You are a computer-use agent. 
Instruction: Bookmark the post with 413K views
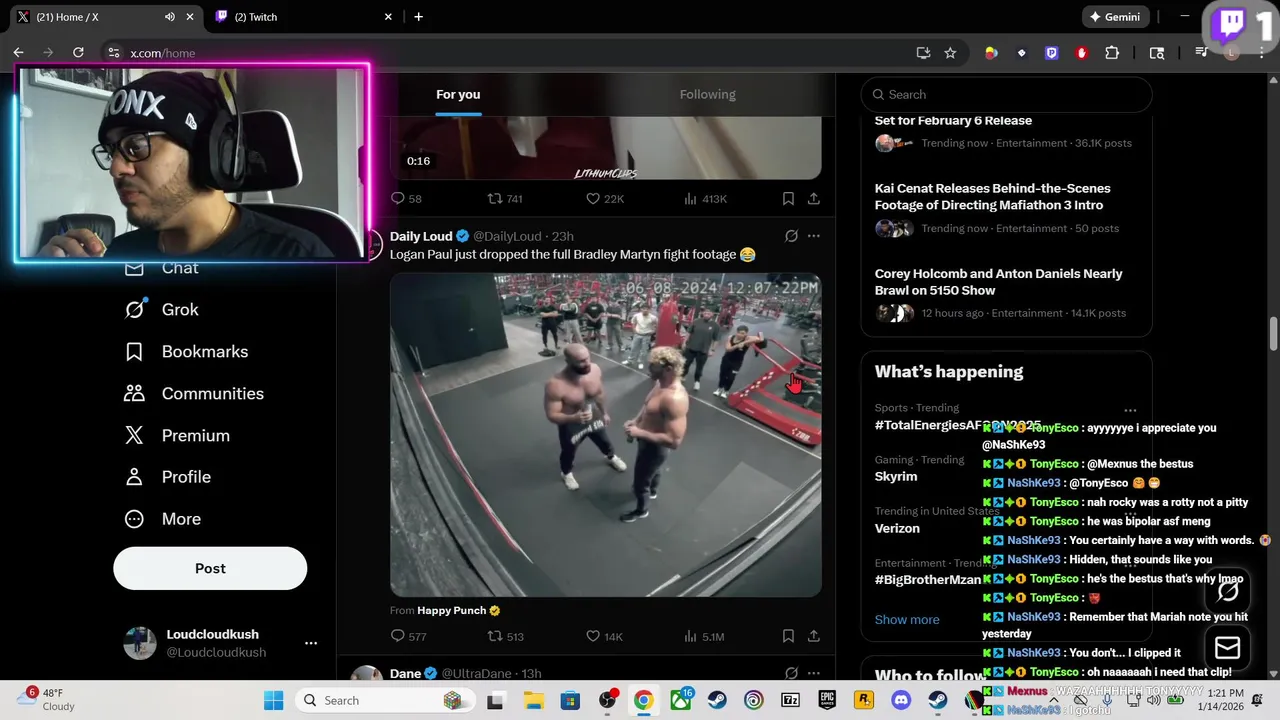click(788, 199)
